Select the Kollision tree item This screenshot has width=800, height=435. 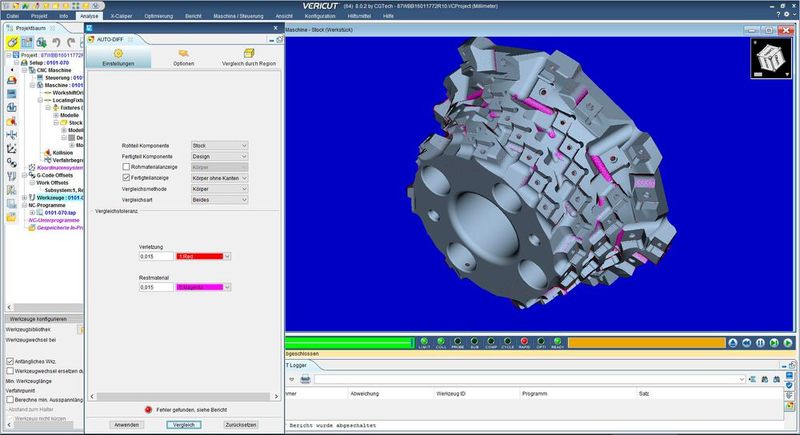pyautogui.click(x=63, y=152)
